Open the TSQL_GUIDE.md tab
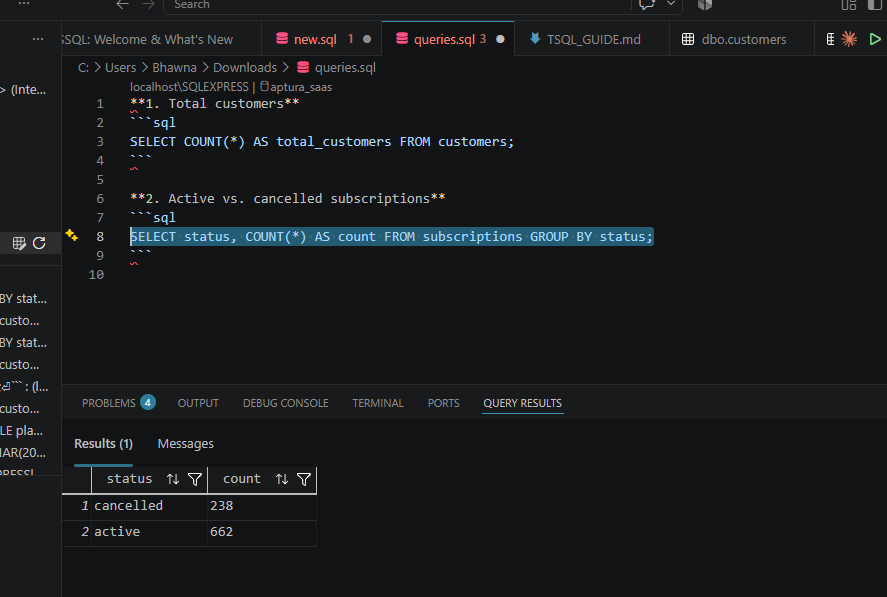This screenshot has width=887, height=597. tap(592, 39)
